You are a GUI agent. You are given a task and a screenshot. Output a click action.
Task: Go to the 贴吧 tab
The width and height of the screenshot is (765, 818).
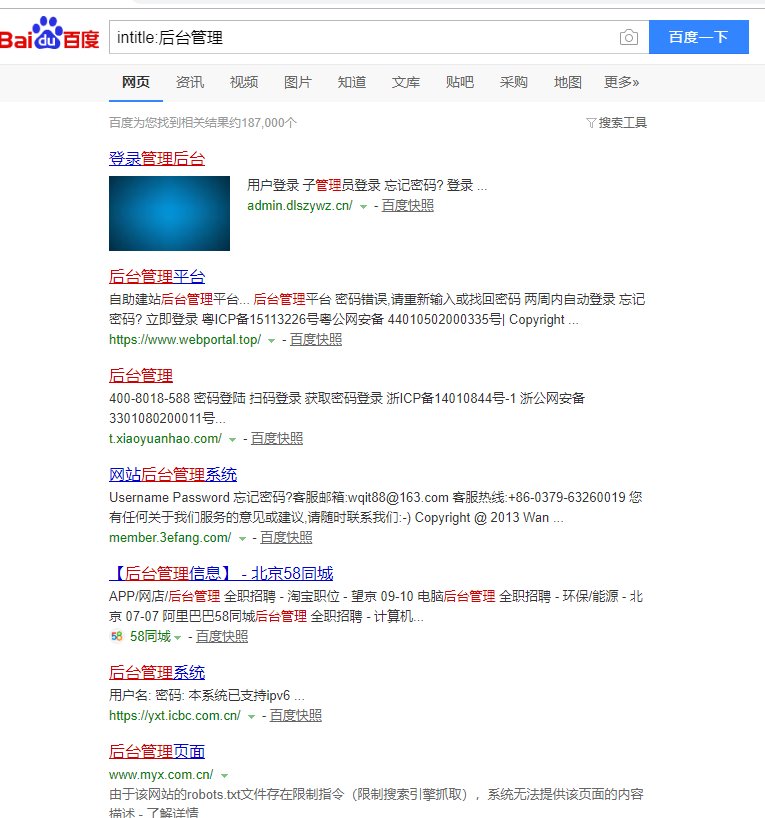(460, 82)
